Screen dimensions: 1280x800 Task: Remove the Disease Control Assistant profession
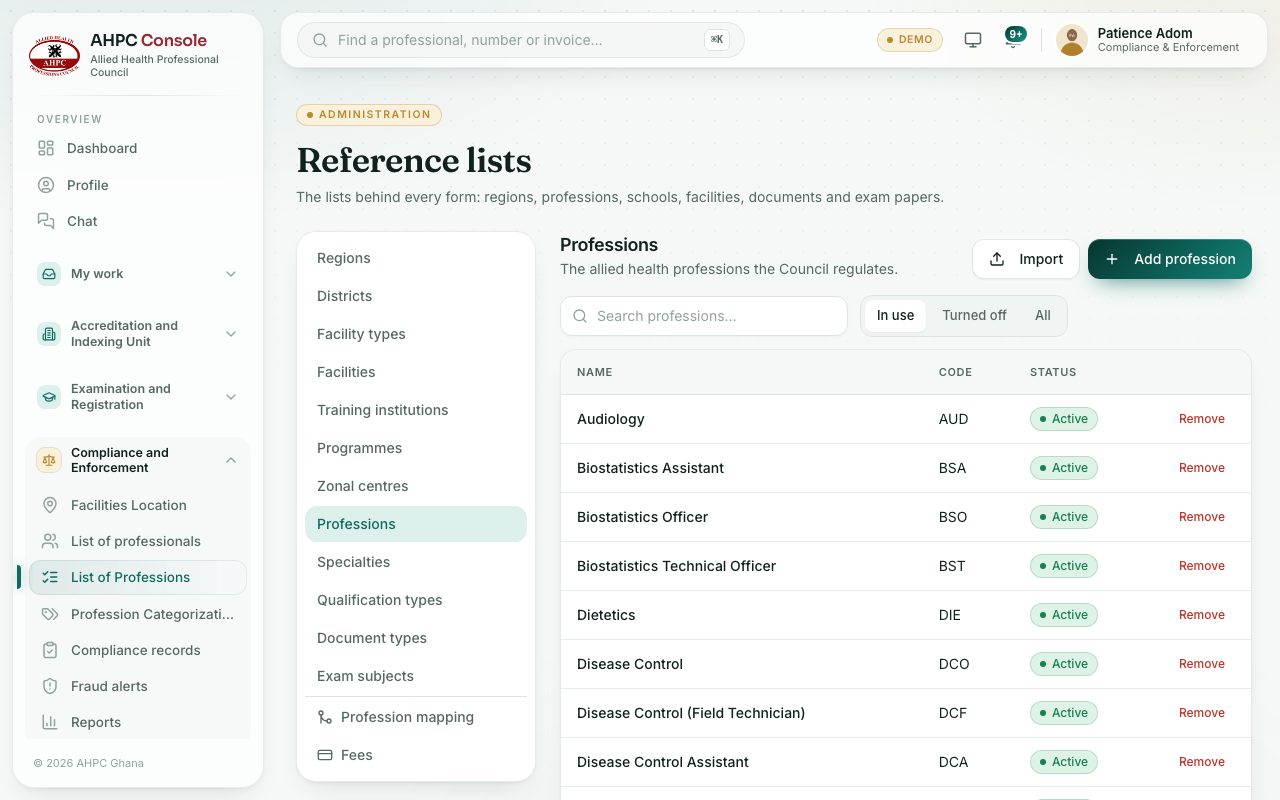coord(1202,762)
